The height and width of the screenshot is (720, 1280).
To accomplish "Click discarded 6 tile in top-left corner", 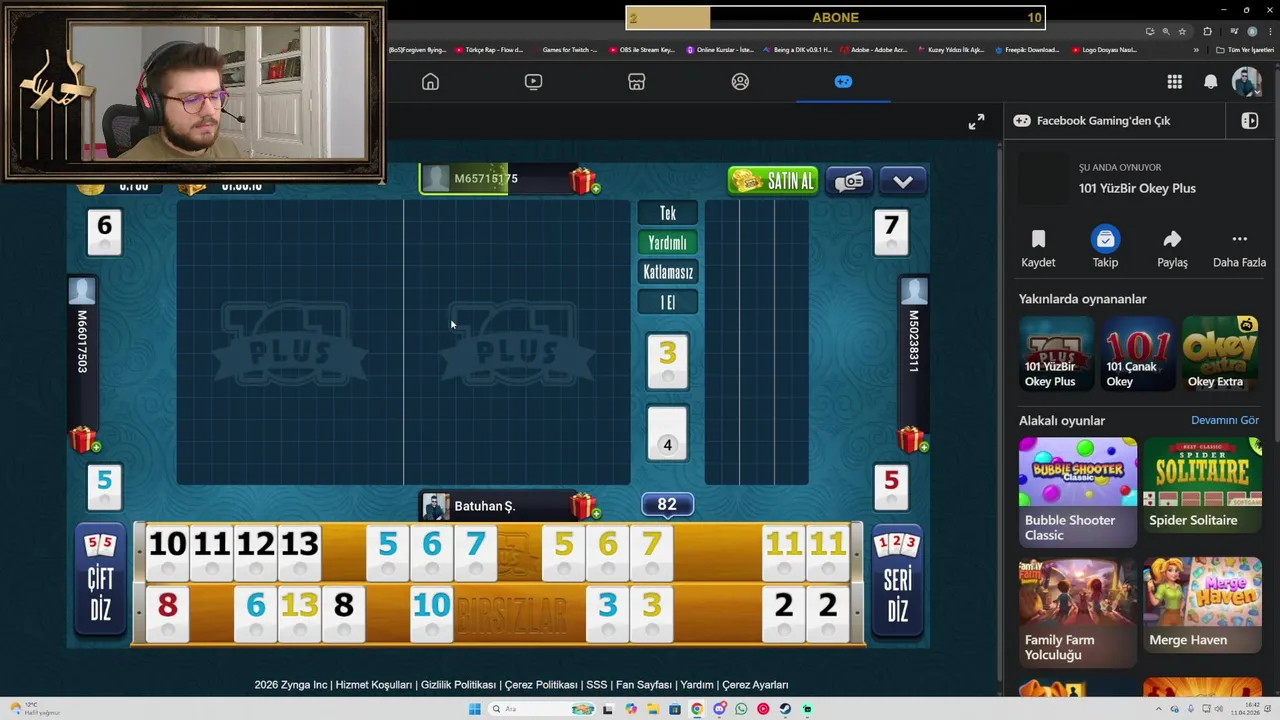I will click(x=104, y=232).
